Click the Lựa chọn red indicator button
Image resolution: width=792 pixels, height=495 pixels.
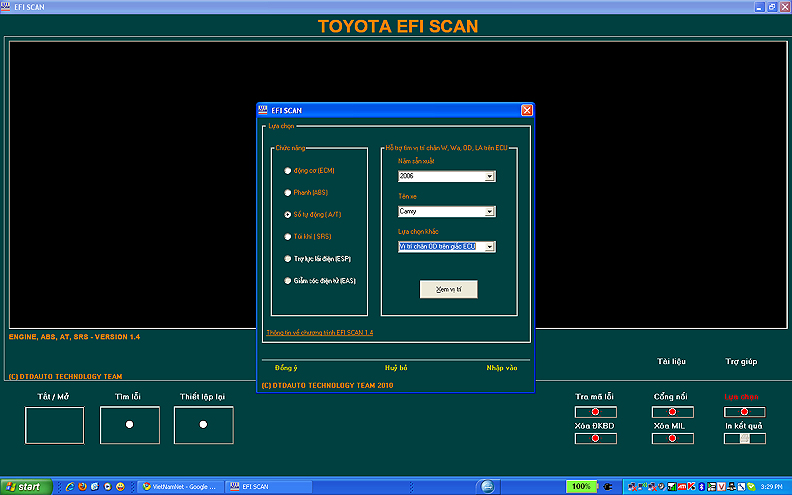[745, 412]
